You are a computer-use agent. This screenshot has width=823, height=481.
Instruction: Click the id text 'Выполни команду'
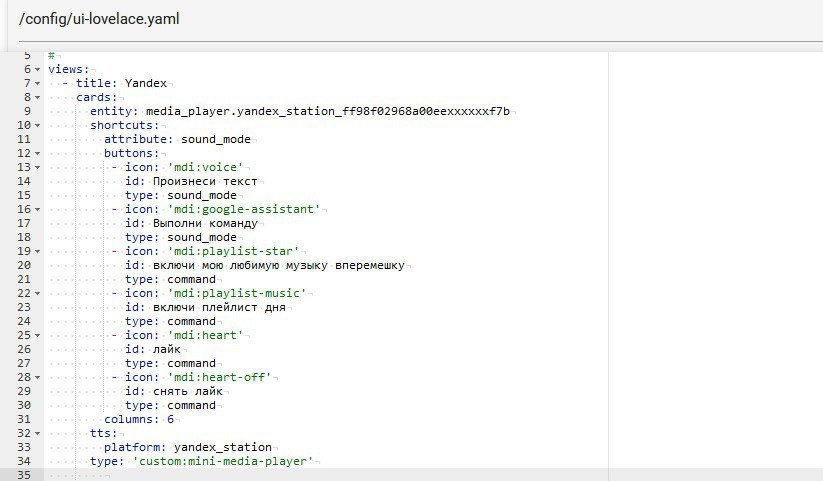205,223
